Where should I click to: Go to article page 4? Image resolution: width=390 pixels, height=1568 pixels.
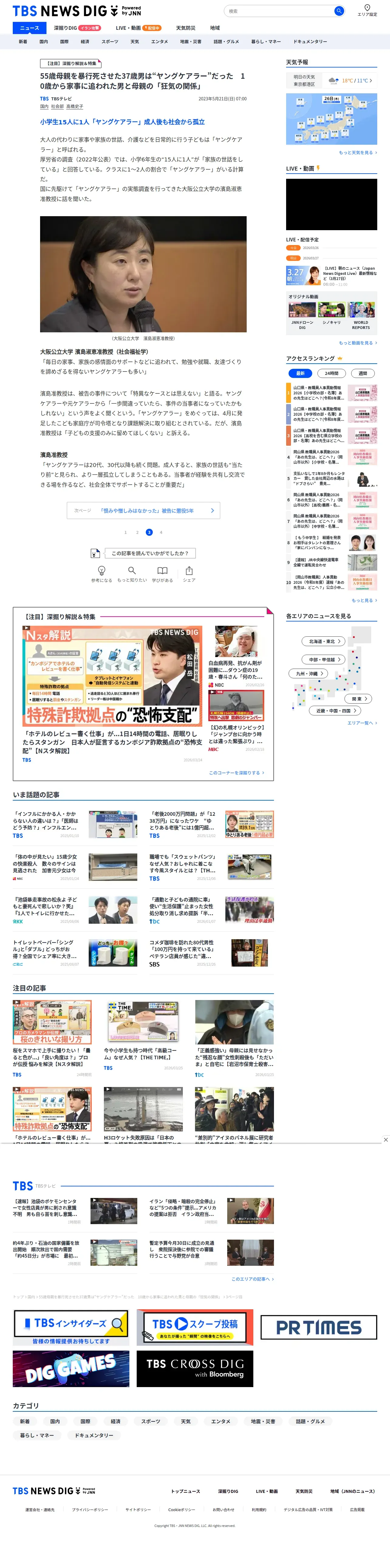161,533
